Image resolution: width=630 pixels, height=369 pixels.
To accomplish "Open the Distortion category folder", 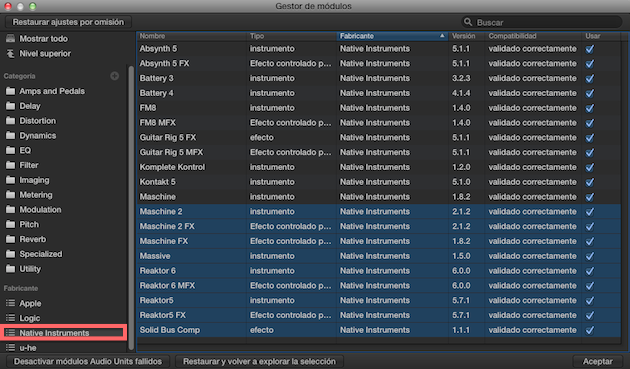I will coord(10,121).
